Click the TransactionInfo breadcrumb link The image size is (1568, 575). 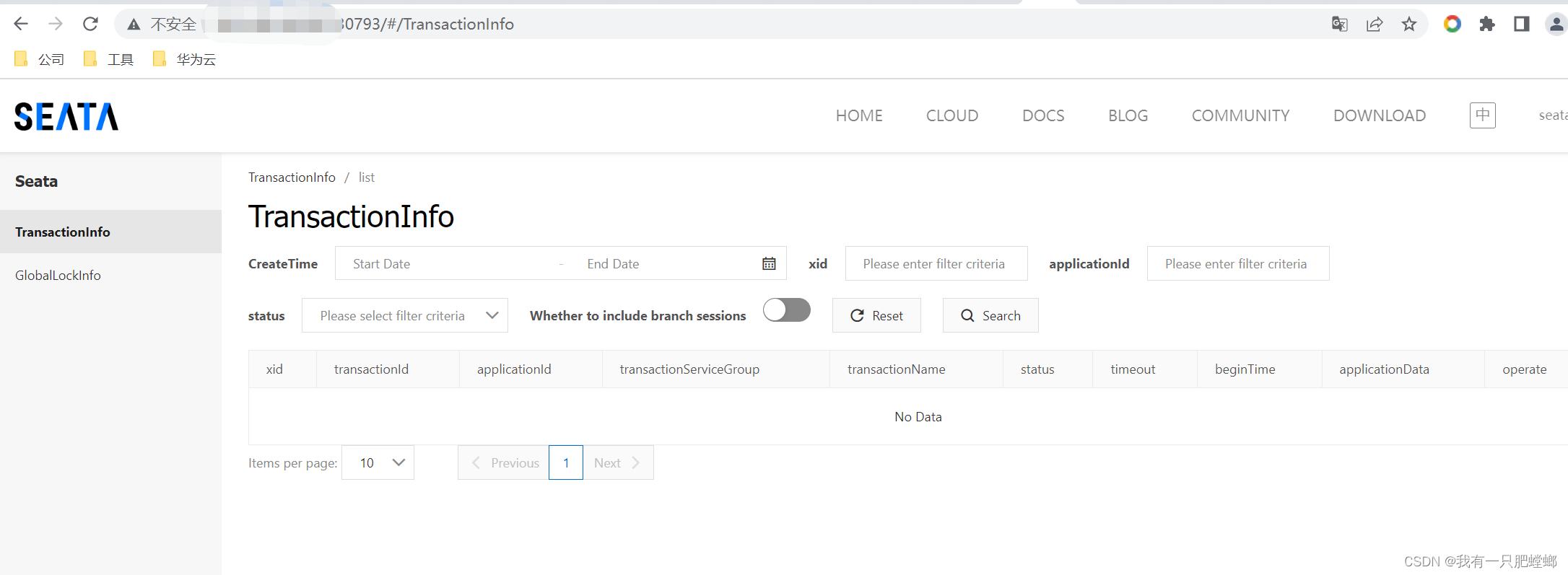292,177
